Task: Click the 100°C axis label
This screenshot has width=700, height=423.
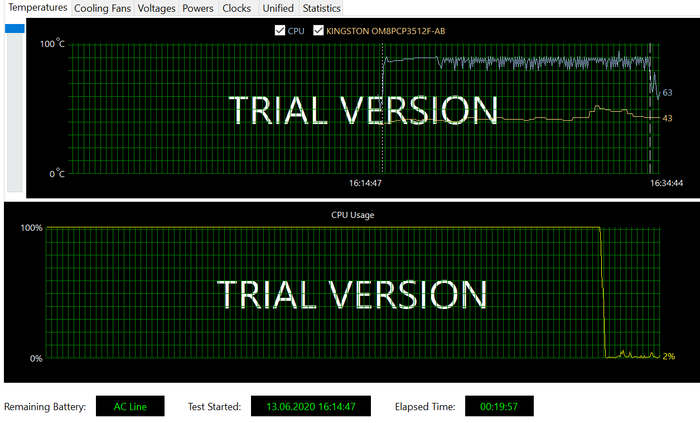Action: pyautogui.click(x=52, y=43)
